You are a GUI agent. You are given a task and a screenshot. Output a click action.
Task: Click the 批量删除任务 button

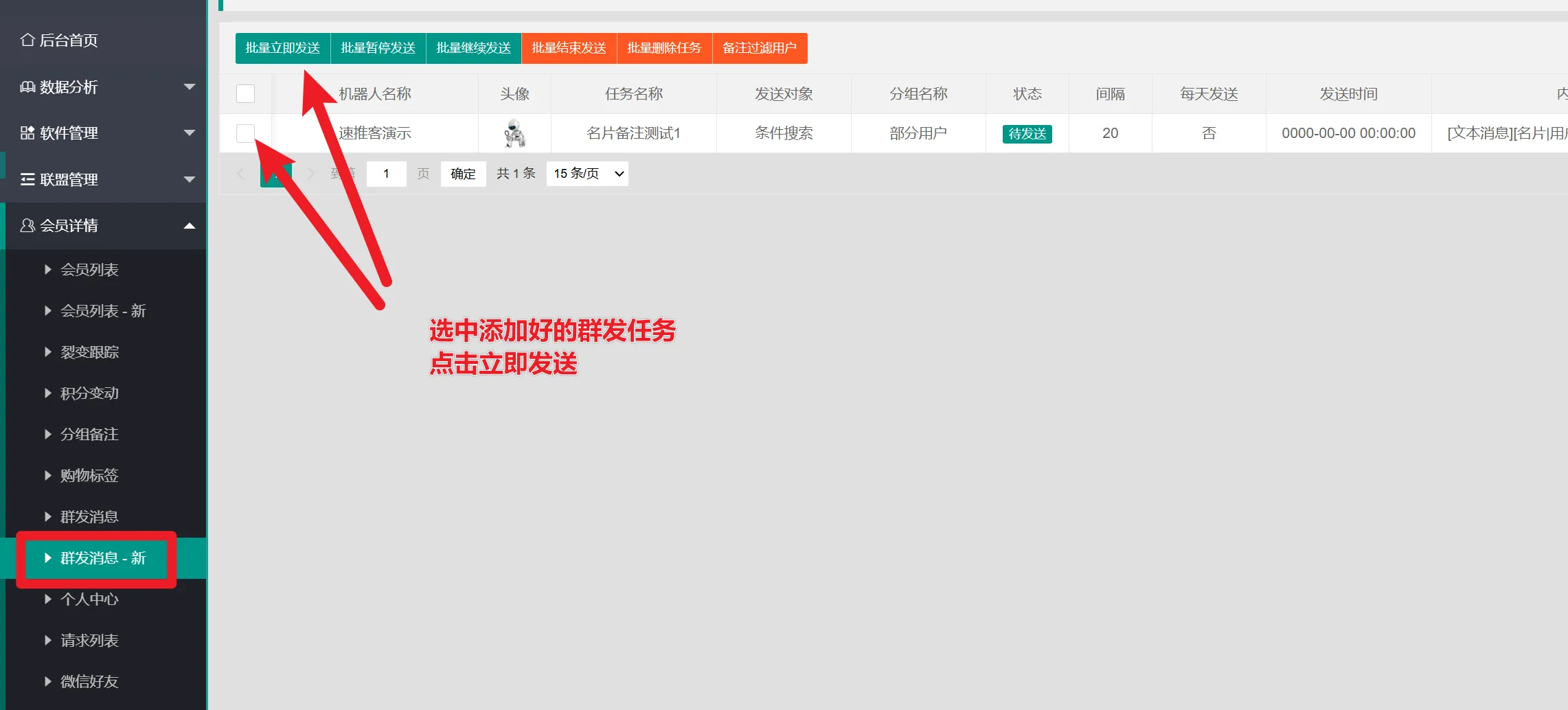(665, 48)
